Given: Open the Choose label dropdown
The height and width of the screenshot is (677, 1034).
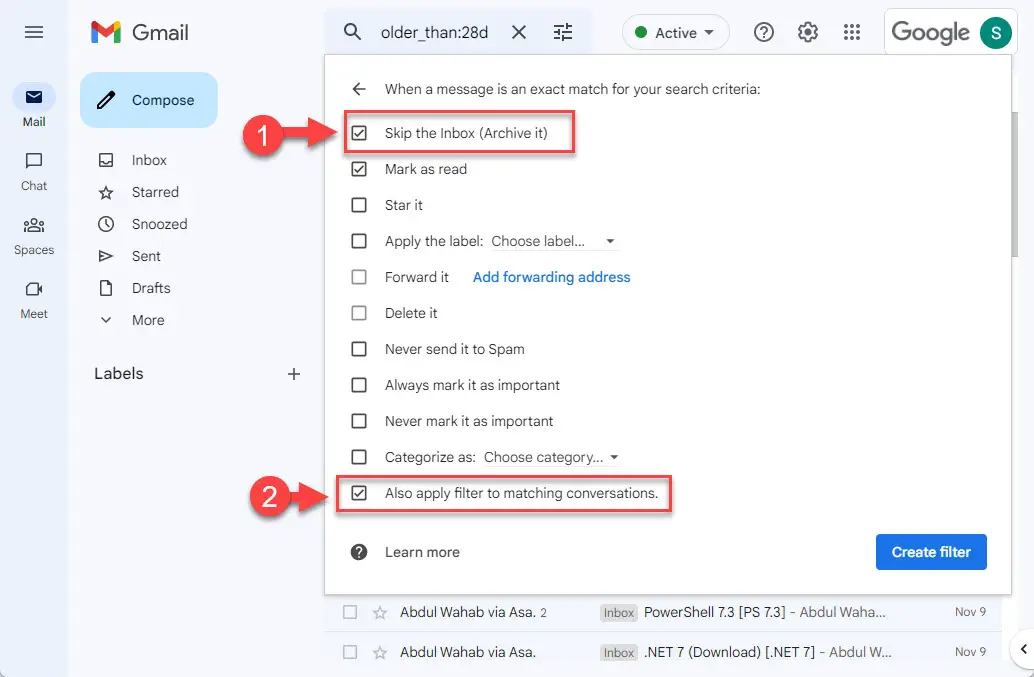Looking at the screenshot, I should coord(553,241).
